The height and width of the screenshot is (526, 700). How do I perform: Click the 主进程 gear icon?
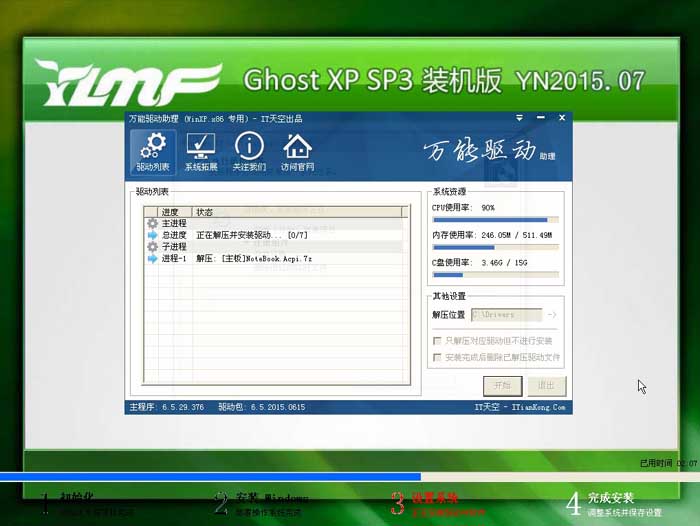point(153,223)
